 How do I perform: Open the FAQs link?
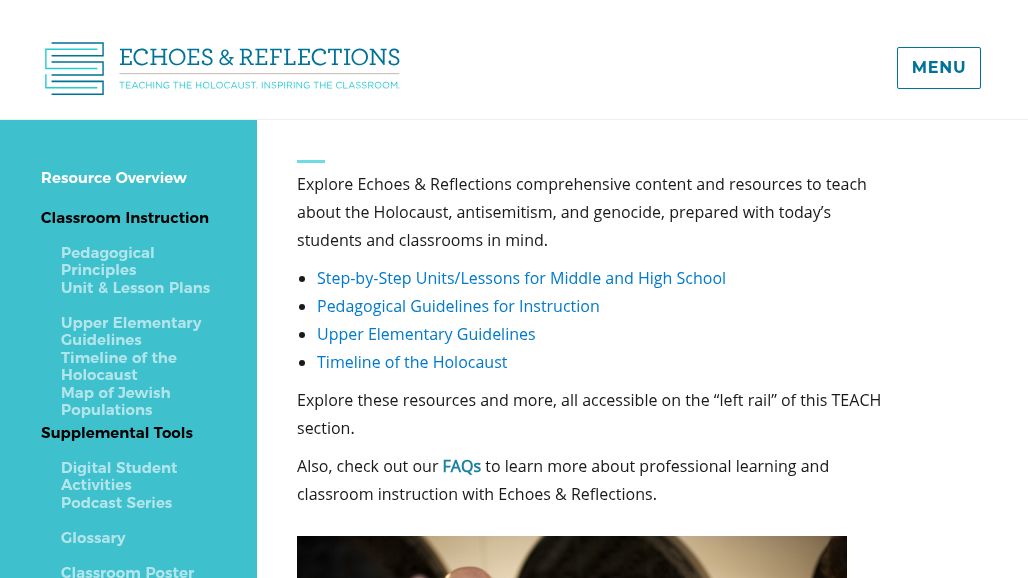tap(461, 466)
